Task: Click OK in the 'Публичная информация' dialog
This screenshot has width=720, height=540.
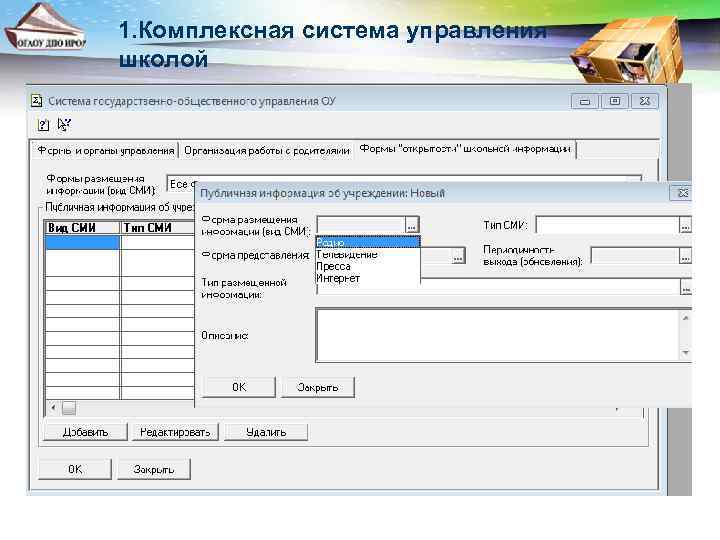Action: point(239,387)
